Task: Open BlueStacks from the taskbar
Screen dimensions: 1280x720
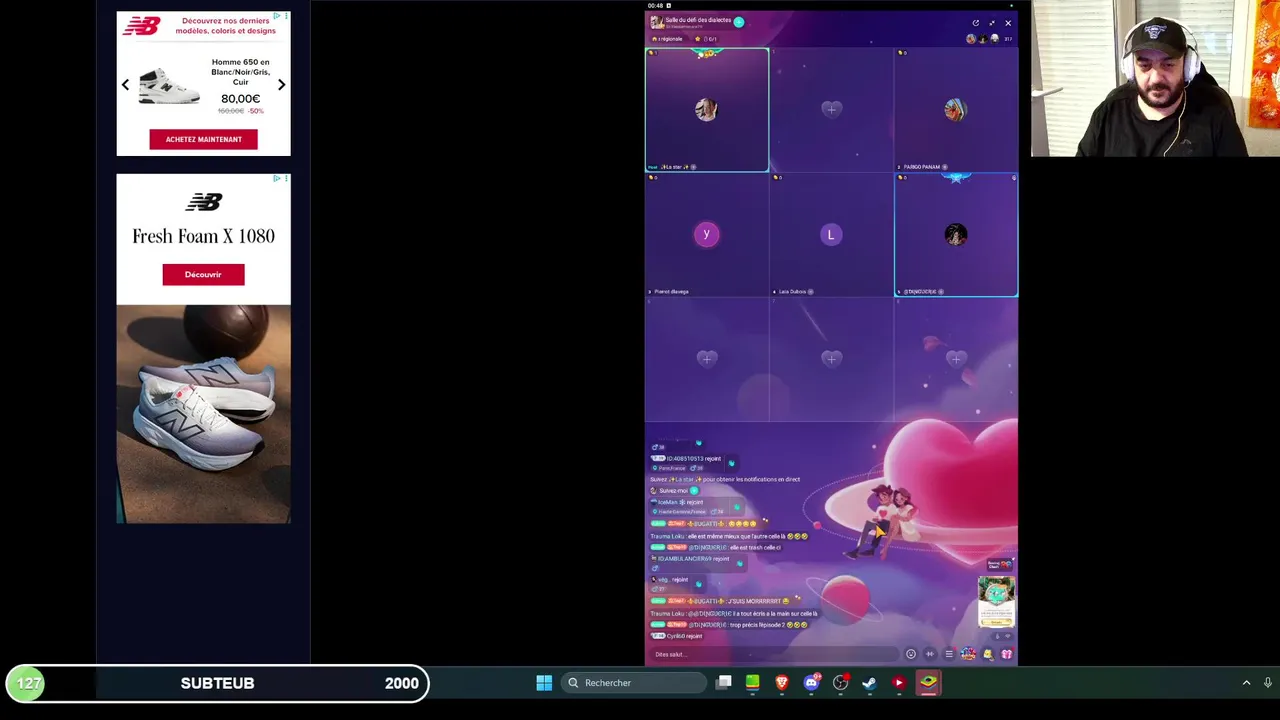Action: coord(928,683)
